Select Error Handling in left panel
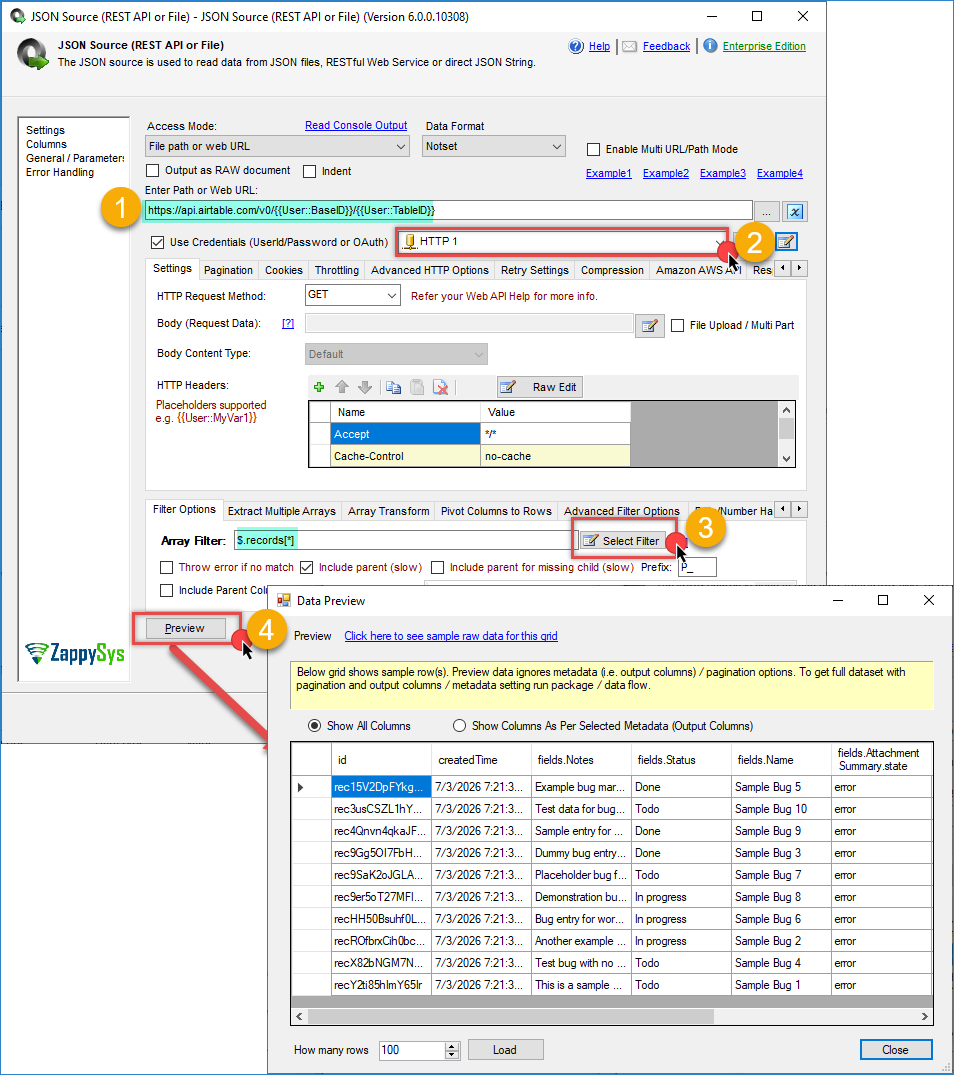The width and height of the screenshot is (954, 1075). [60, 172]
